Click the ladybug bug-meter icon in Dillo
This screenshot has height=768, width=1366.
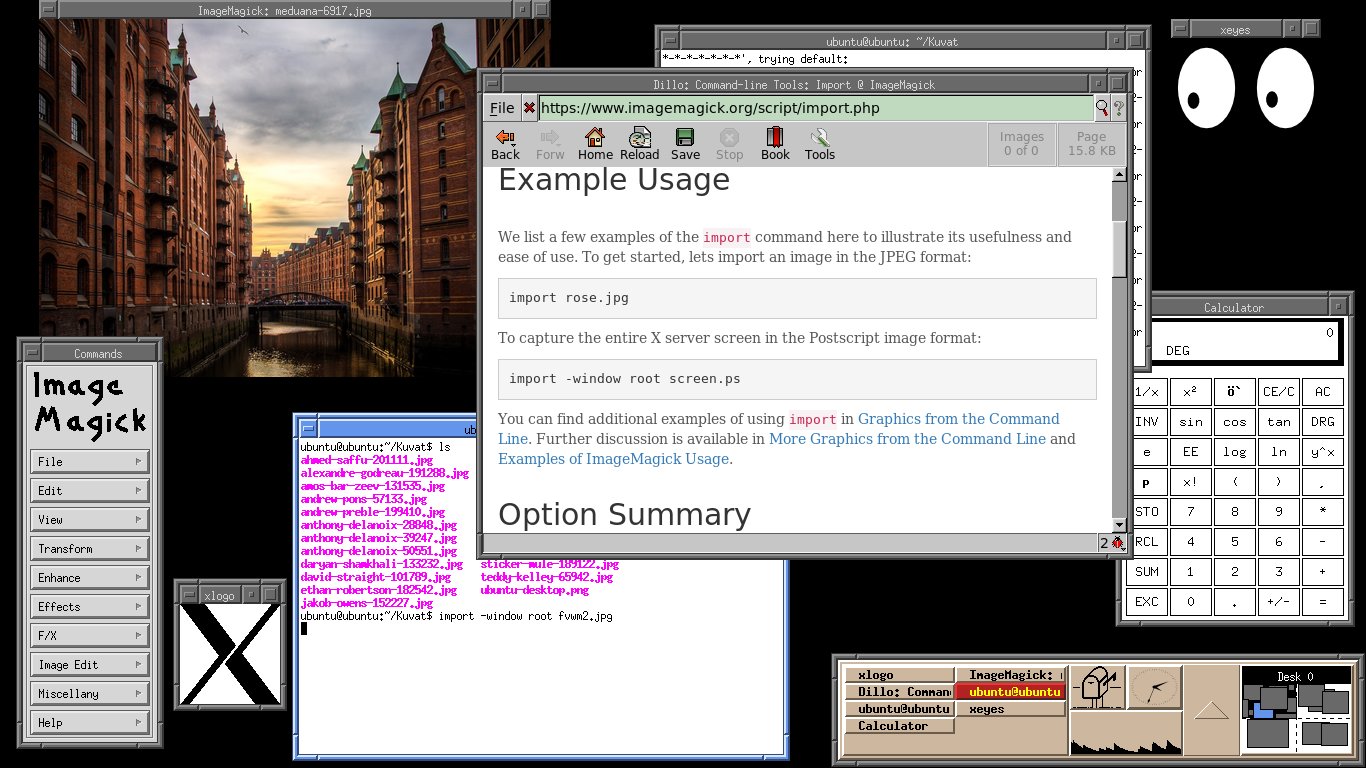pyautogui.click(x=1118, y=543)
